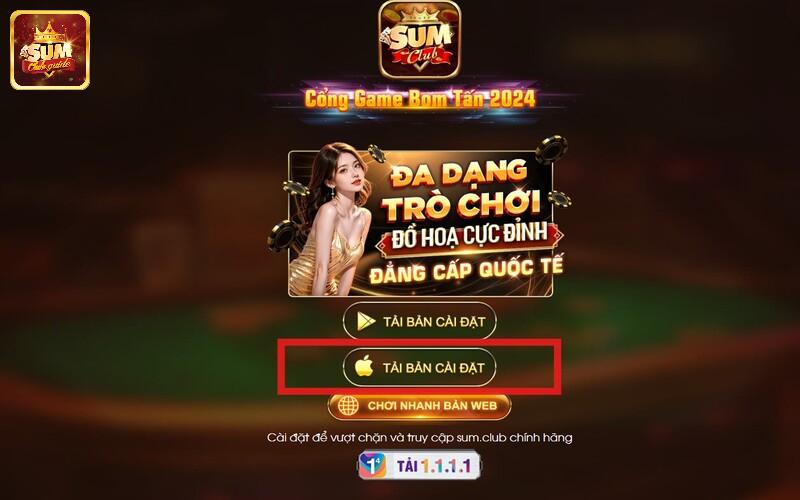
Task: Click the sum.club chính hãng install text
Action: coord(419,438)
